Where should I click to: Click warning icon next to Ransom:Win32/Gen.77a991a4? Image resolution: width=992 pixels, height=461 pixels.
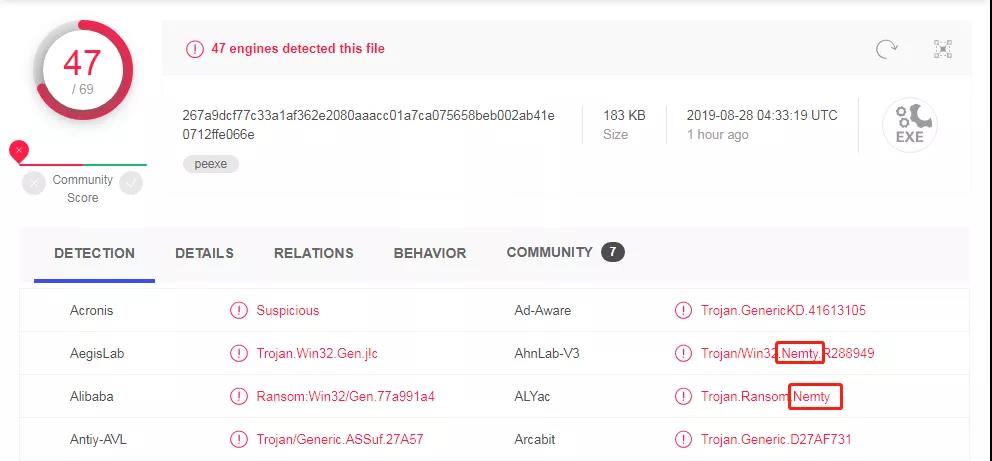pyautogui.click(x=239, y=396)
